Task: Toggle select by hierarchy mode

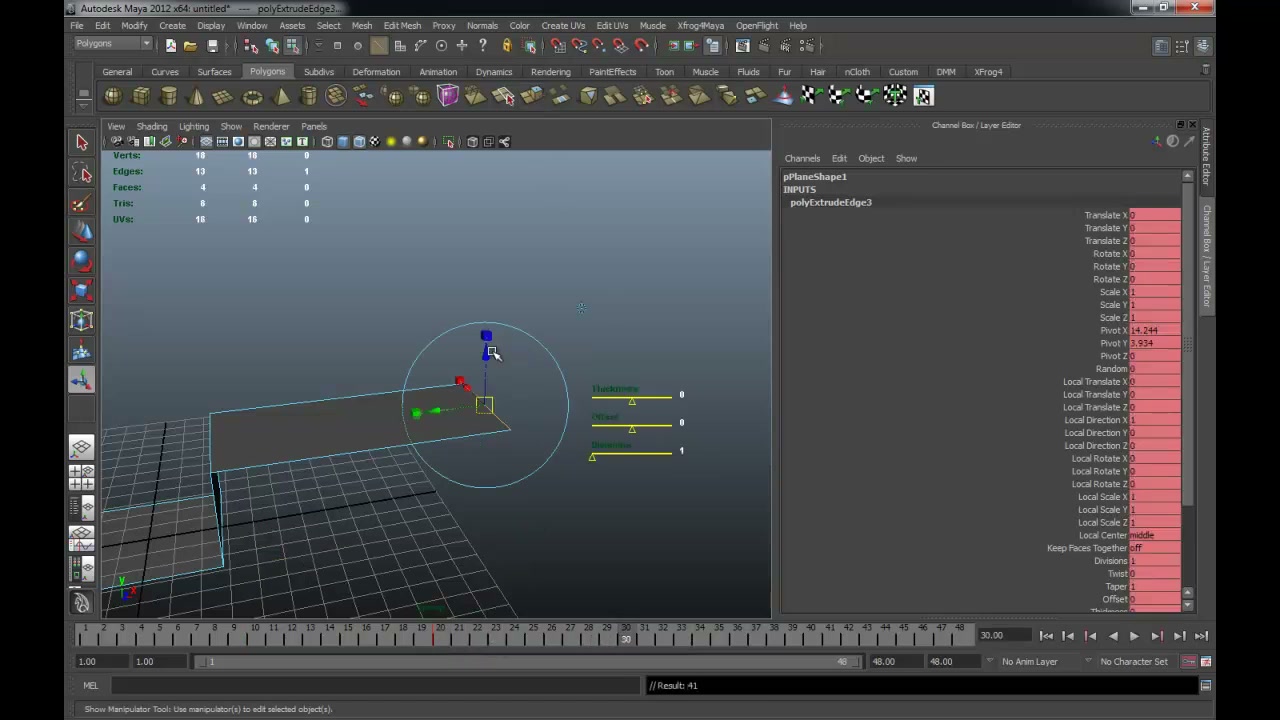Action: click(x=250, y=45)
